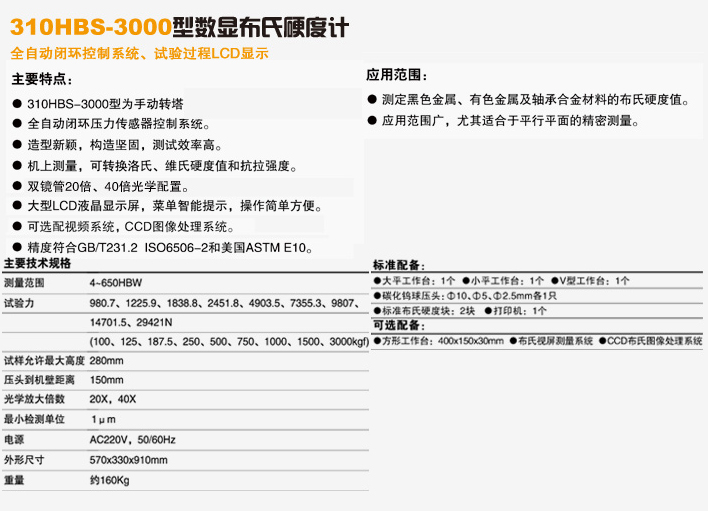Screen dimensions: 708x511
Task: Click the 电源 value AC220V, 50/60Hz
Action: tap(133, 439)
